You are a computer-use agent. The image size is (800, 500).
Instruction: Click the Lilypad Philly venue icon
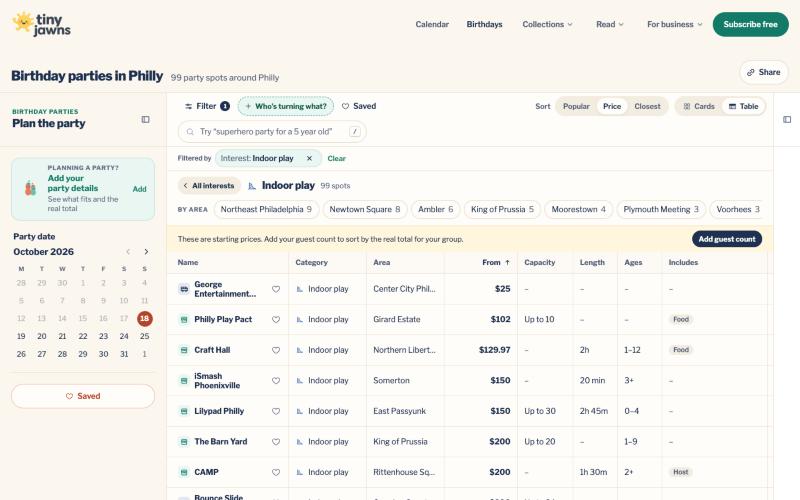coord(184,411)
